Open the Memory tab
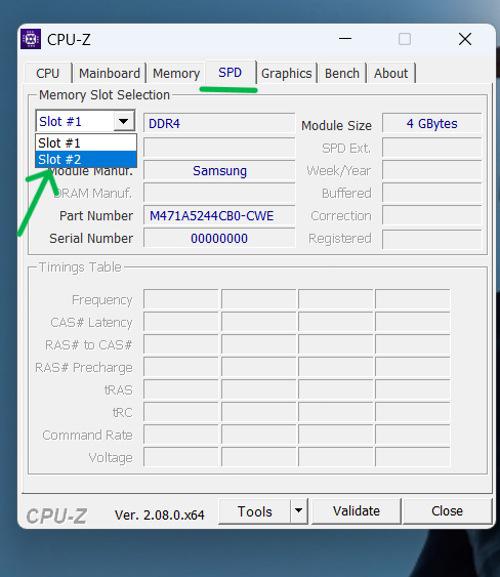 click(176, 73)
